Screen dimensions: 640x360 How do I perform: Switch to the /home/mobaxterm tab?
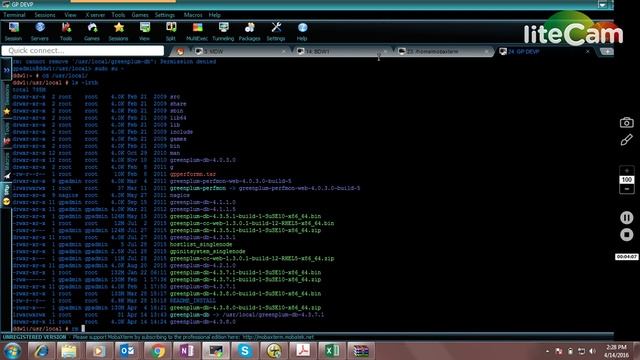point(443,51)
